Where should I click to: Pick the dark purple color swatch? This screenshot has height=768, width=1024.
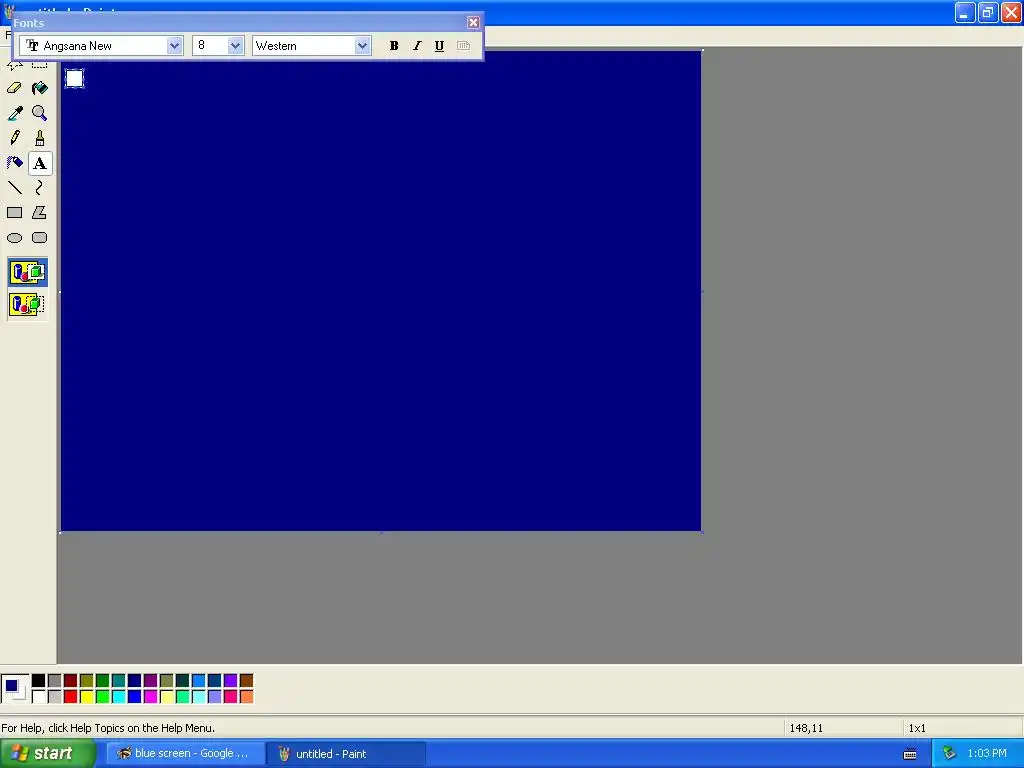150,681
